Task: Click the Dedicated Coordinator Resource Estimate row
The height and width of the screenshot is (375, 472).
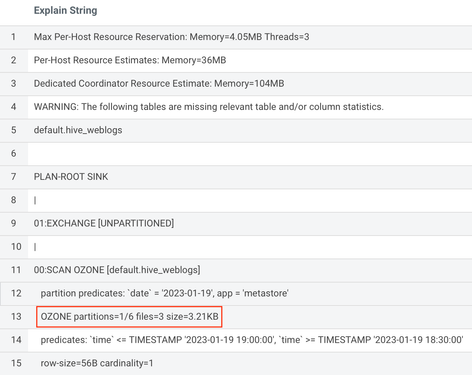Action: pos(236,83)
